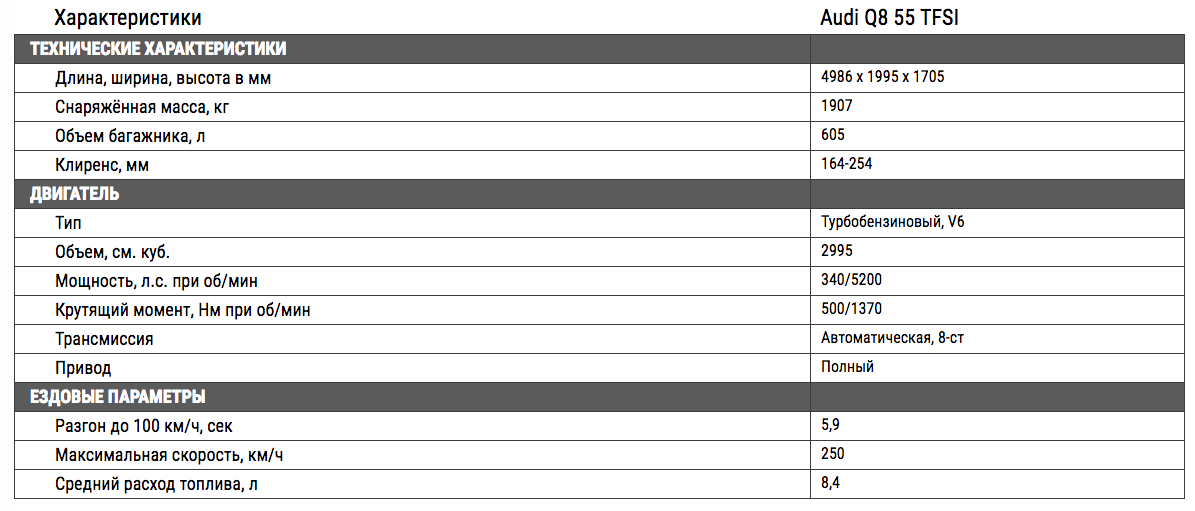Select the ТЕХНИЧЕСКИЕ ХАРАКТЕРИСТИКИ section header
Viewport: 1195px width, 511px height.
pos(158,50)
